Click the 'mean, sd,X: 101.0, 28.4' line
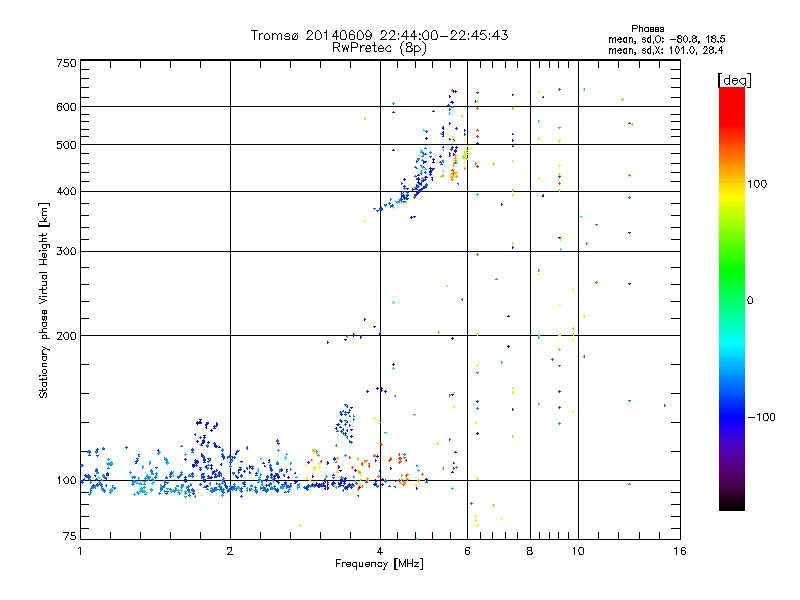Screen dimensions: 800x600 665,50
